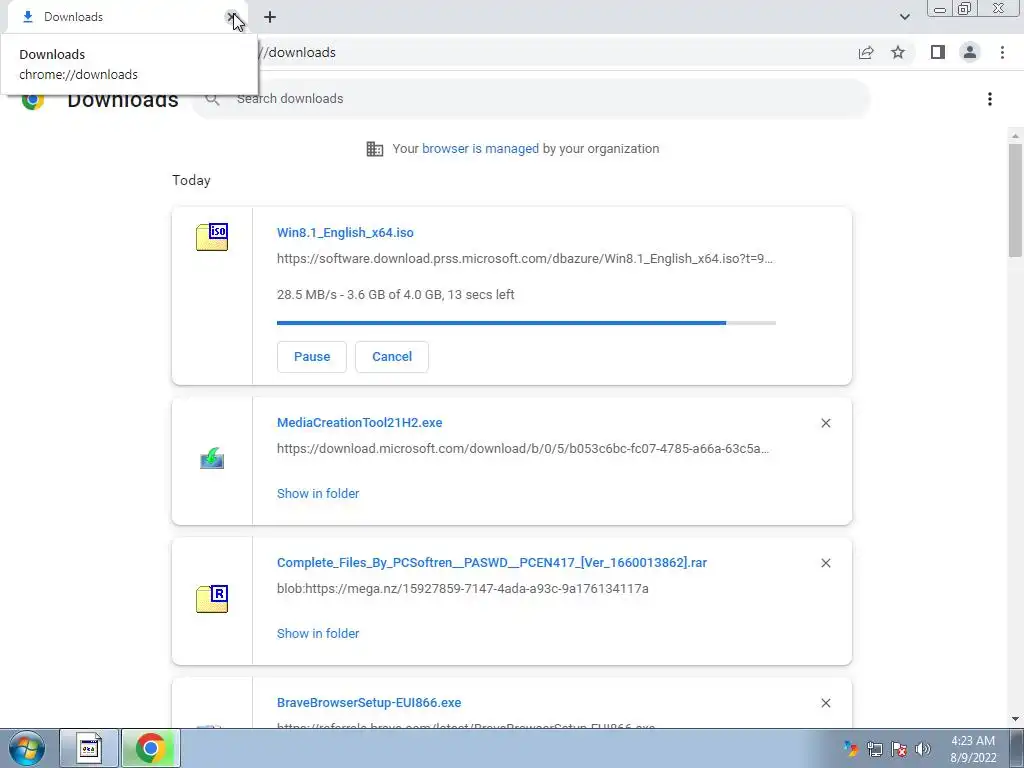This screenshot has height=768, width=1024.
Task: Open the profile avatar menu
Action: click(x=970, y=52)
